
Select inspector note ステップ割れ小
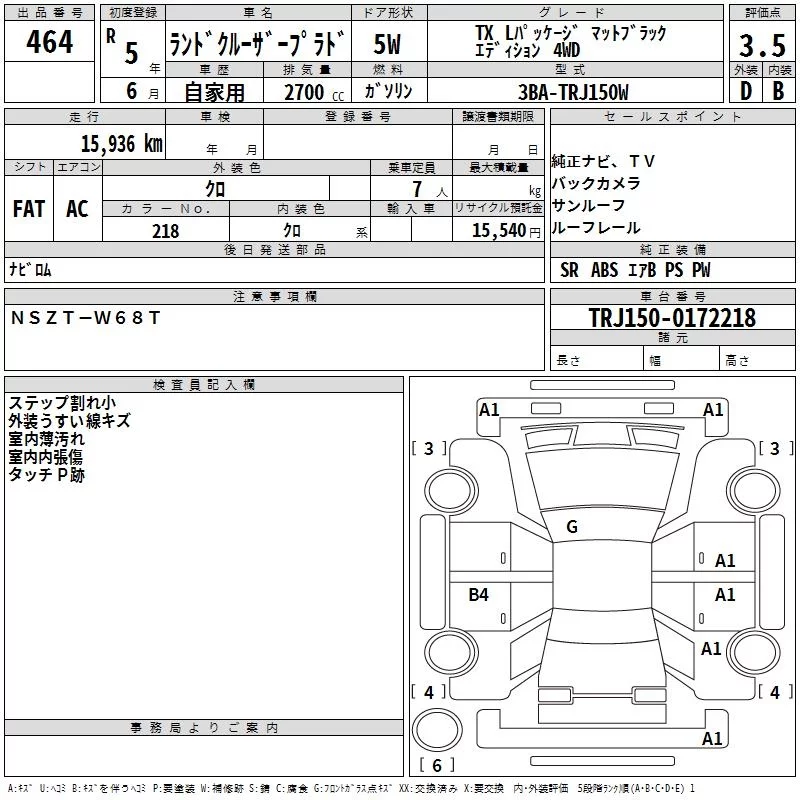[x=62, y=403]
